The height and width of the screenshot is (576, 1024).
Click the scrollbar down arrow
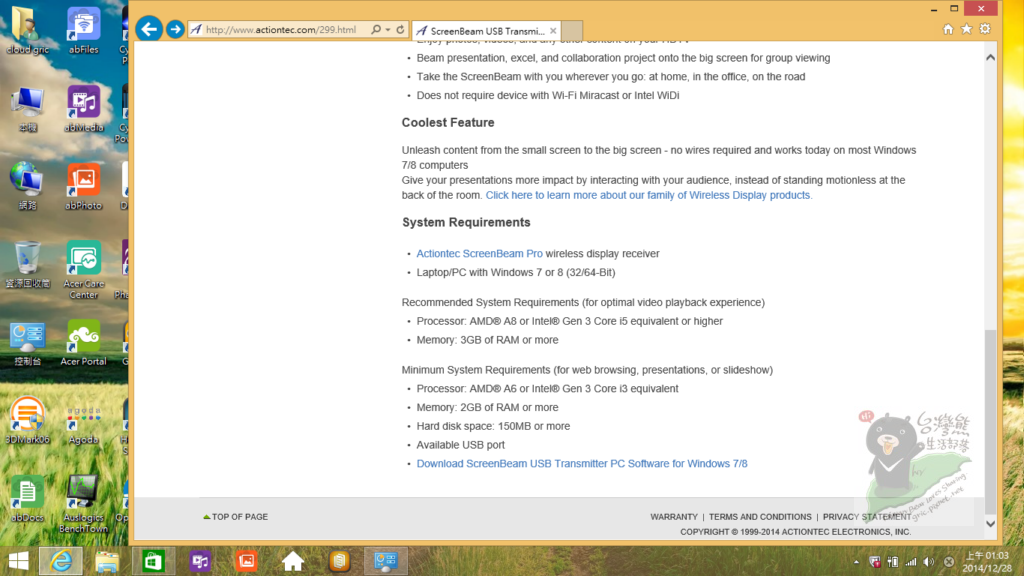(x=990, y=524)
